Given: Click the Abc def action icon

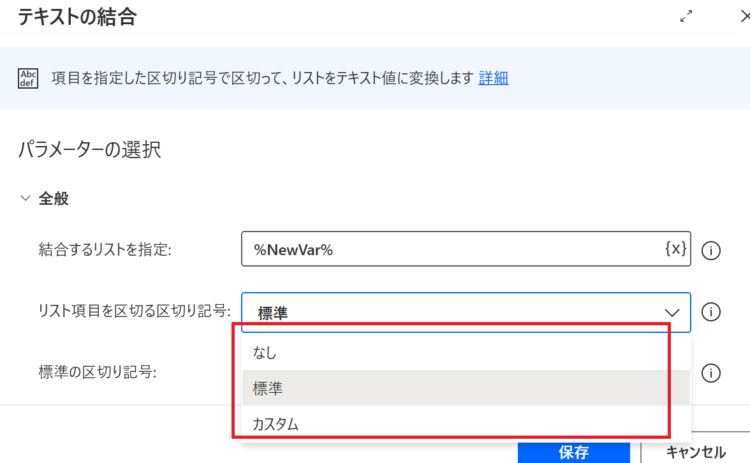Looking at the screenshot, I should [x=28, y=78].
